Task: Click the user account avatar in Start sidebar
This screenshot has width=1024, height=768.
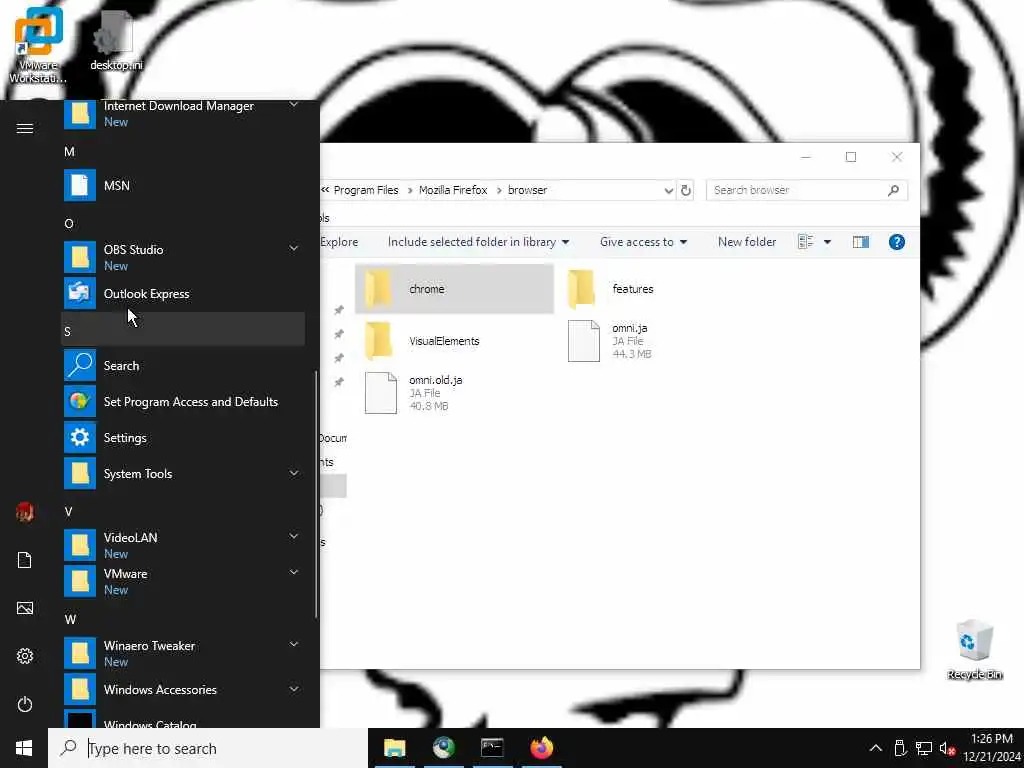Action: coord(24,512)
